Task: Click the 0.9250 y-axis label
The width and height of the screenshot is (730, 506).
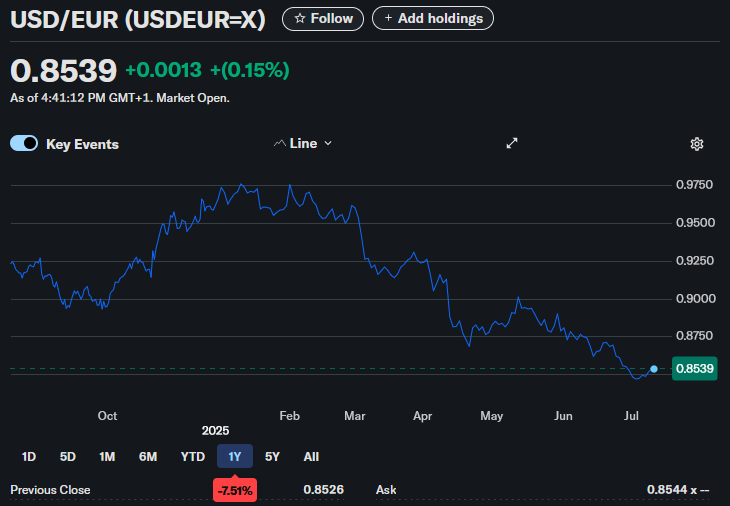Action: pyautogui.click(x=695, y=261)
